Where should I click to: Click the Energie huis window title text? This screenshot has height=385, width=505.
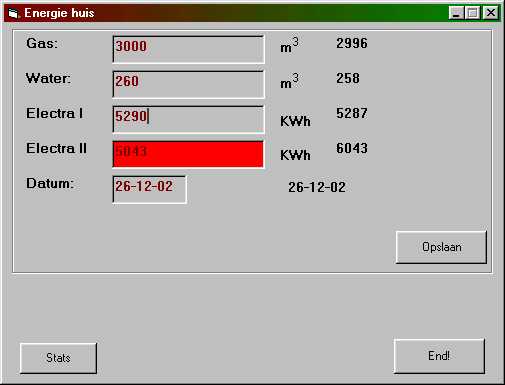(59, 13)
